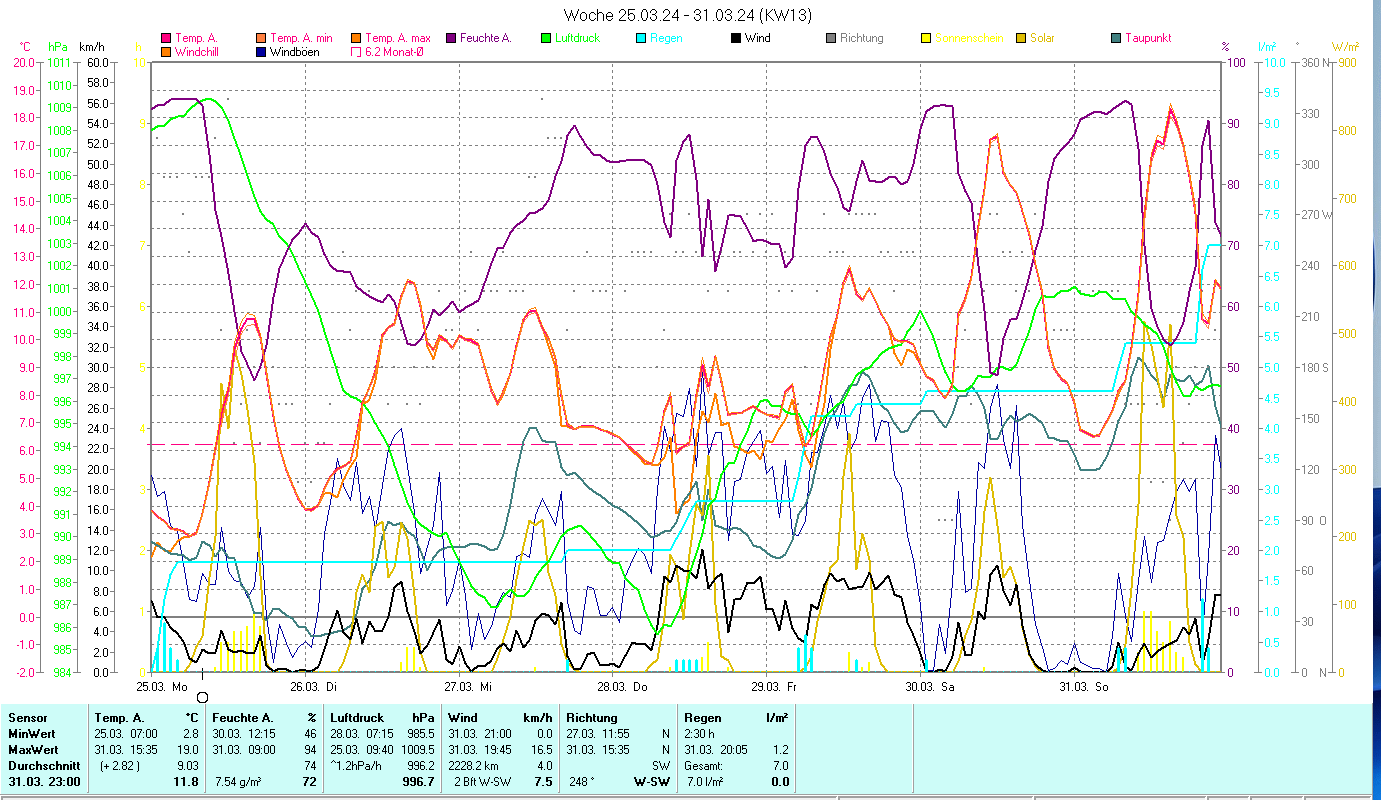Select the 'MaxWert' row label
Viewport: 1381px width, 800px height.
(32, 750)
